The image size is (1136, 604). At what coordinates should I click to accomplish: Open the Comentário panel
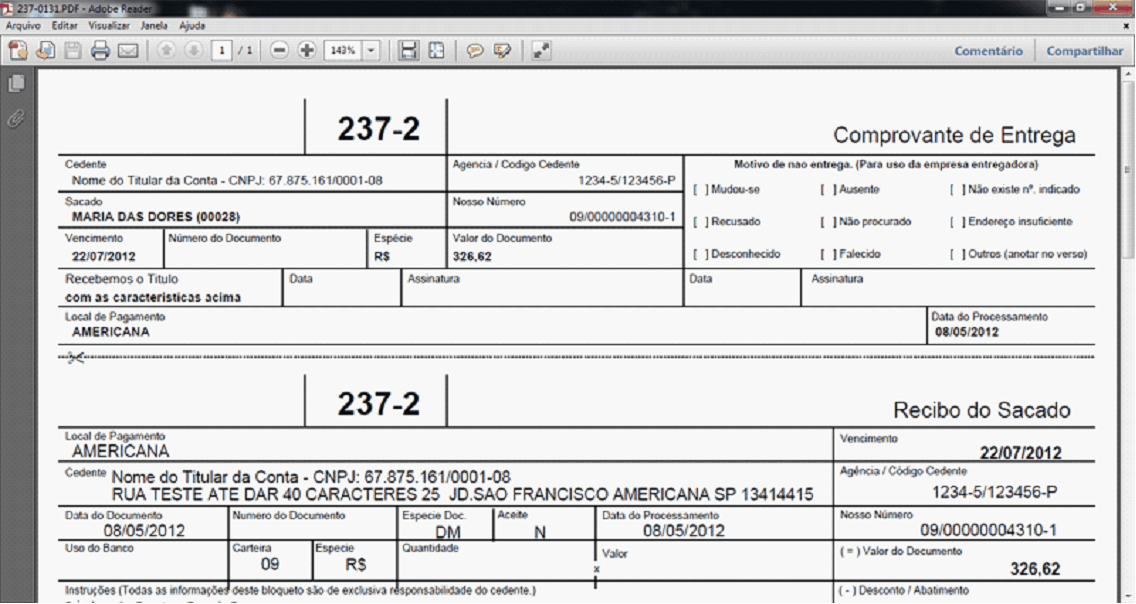tap(988, 51)
